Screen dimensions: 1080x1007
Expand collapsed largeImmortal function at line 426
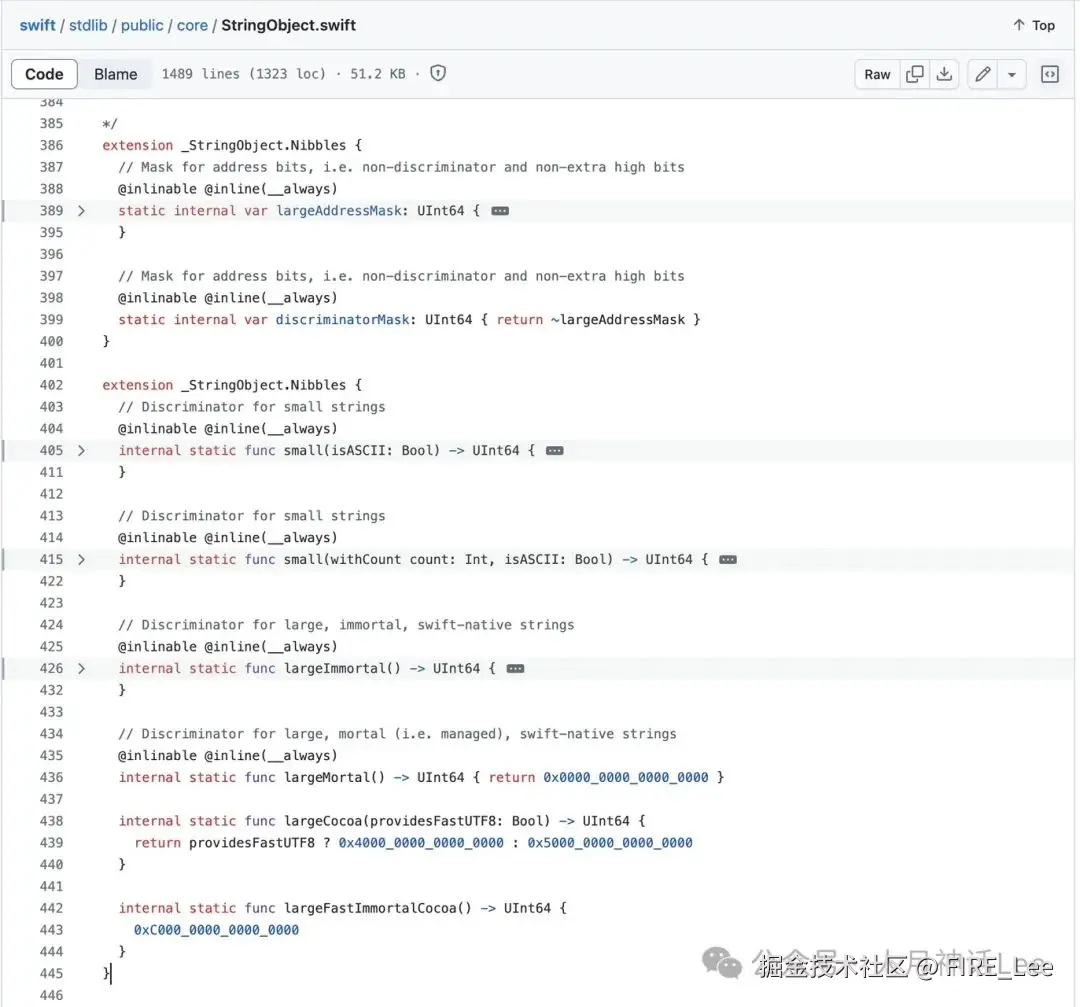(x=81, y=668)
